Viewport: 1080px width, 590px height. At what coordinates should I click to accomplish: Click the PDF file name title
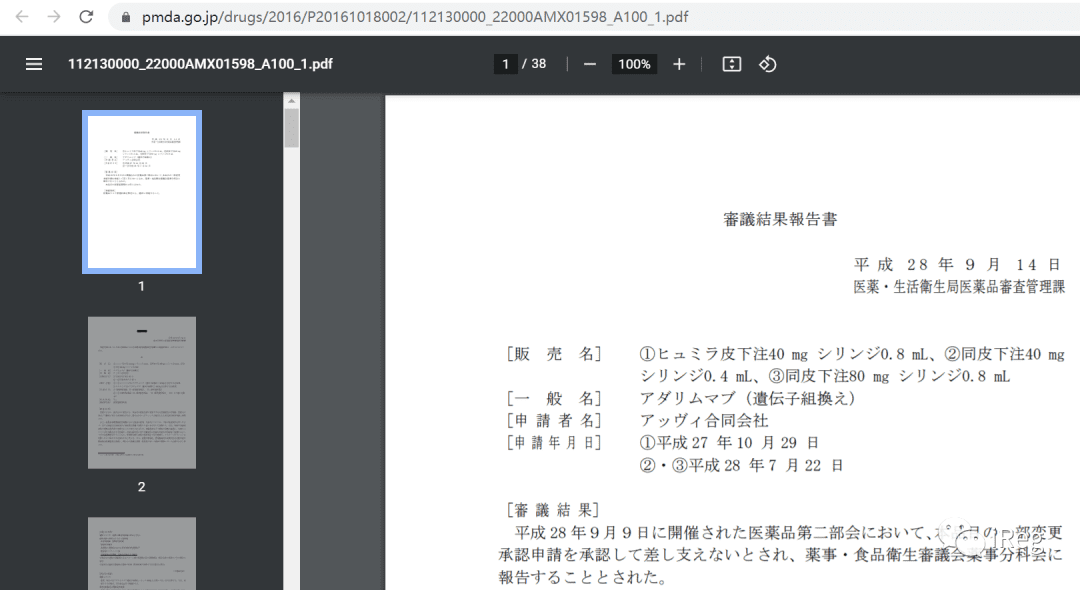click(x=200, y=64)
